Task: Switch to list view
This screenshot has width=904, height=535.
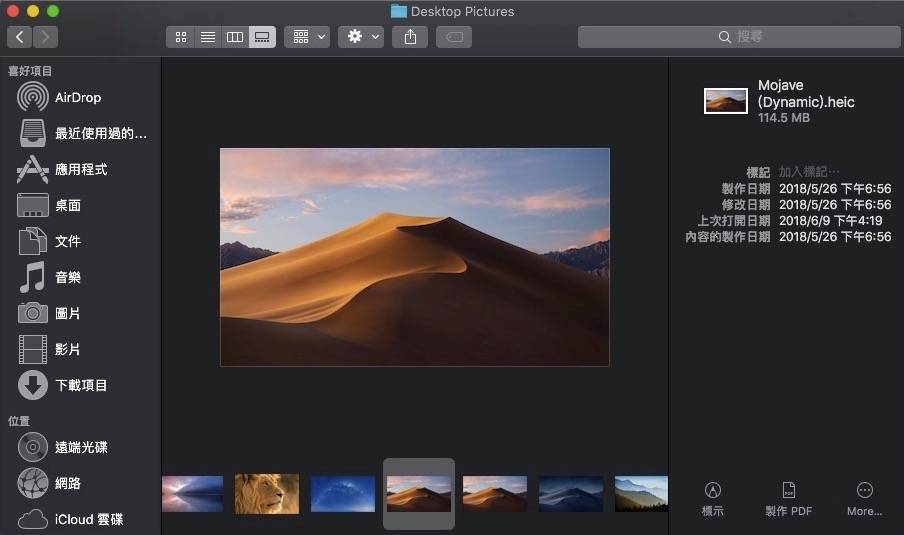Action: point(208,37)
